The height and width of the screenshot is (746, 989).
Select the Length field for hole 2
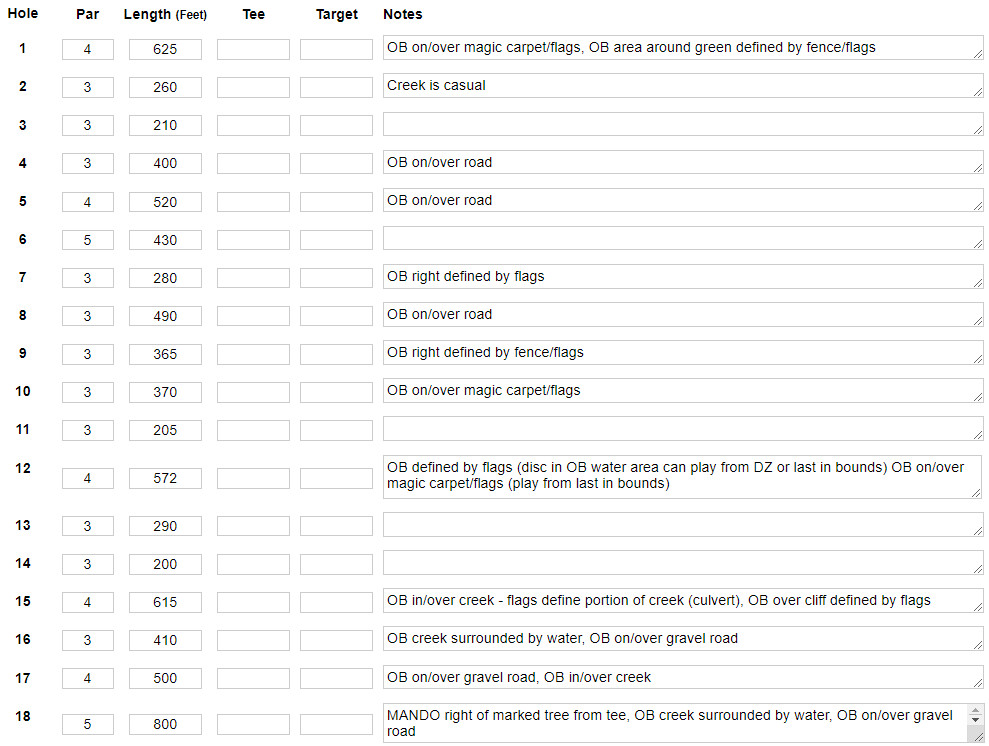(x=165, y=87)
